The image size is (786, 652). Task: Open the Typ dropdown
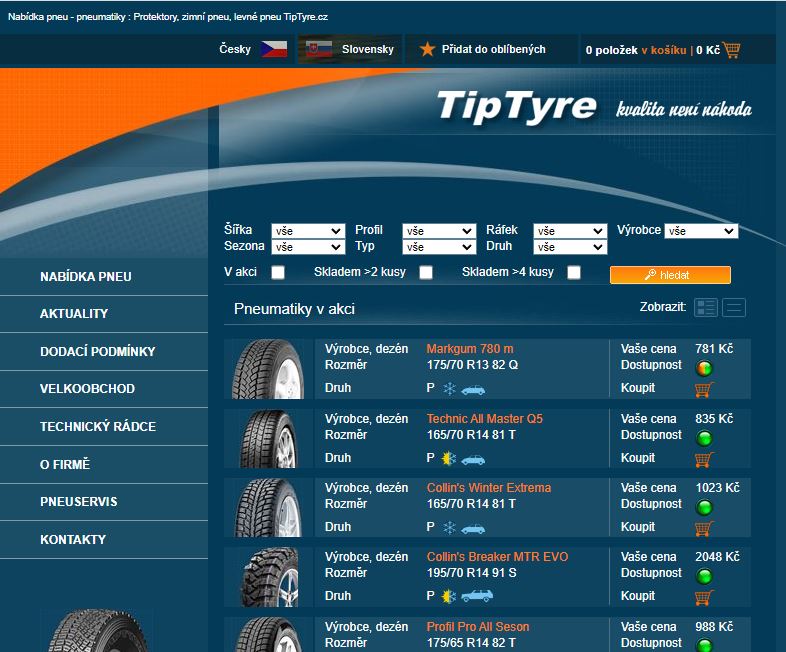coord(439,247)
